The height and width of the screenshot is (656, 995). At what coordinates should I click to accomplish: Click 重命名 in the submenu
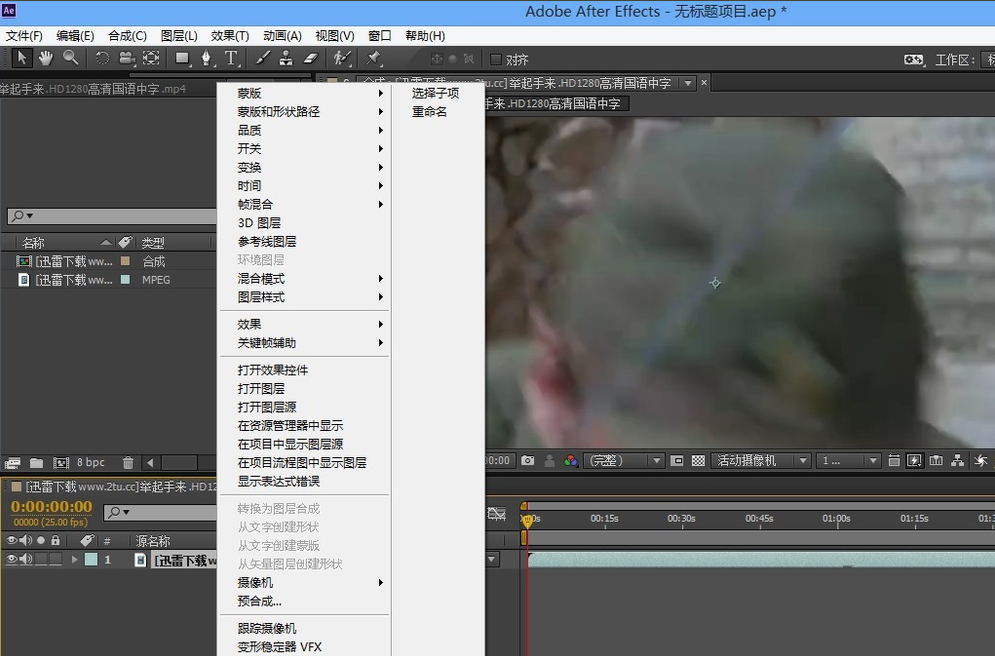click(x=430, y=112)
